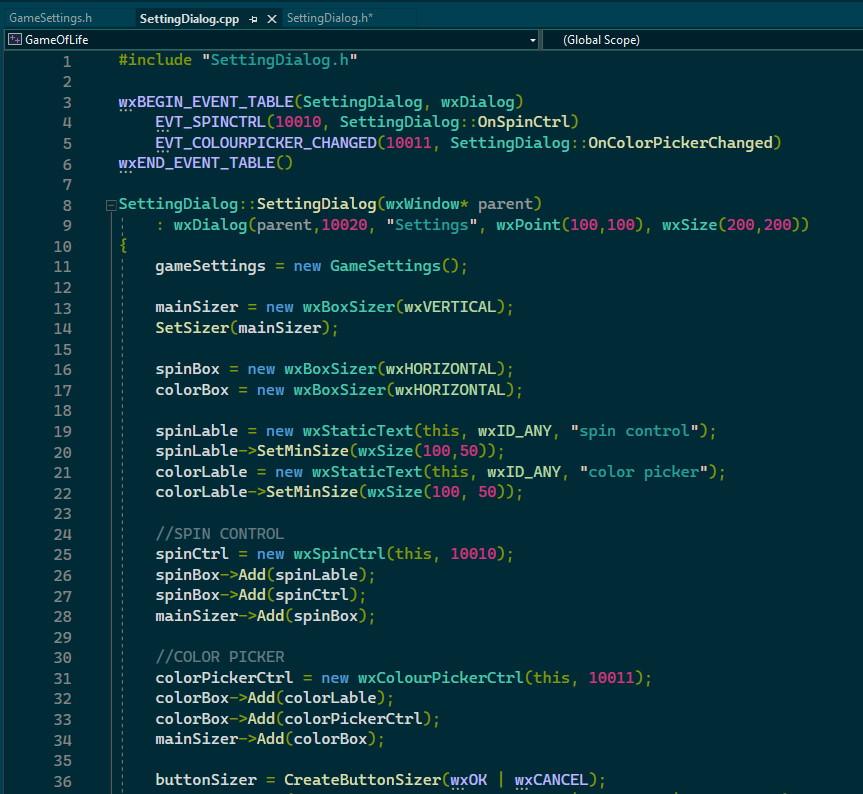Switch to the GameSettings.h tab
This screenshot has height=794, width=863.
coord(51,18)
